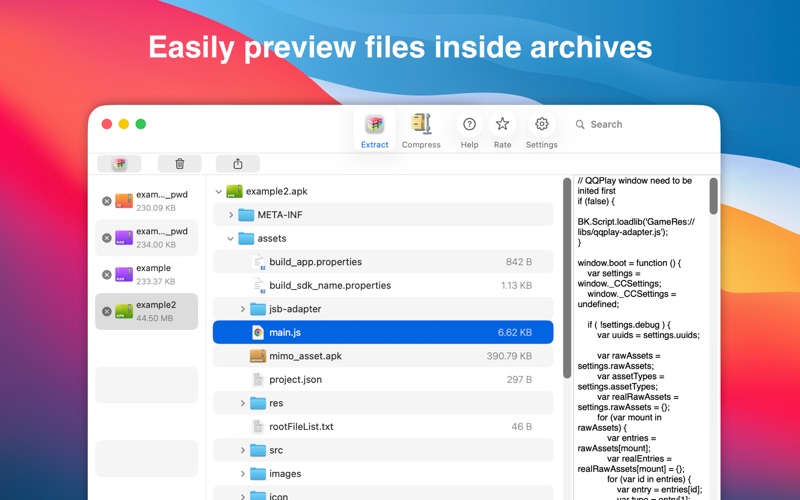
Task: Expand the res folder
Action: click(243, 403)
